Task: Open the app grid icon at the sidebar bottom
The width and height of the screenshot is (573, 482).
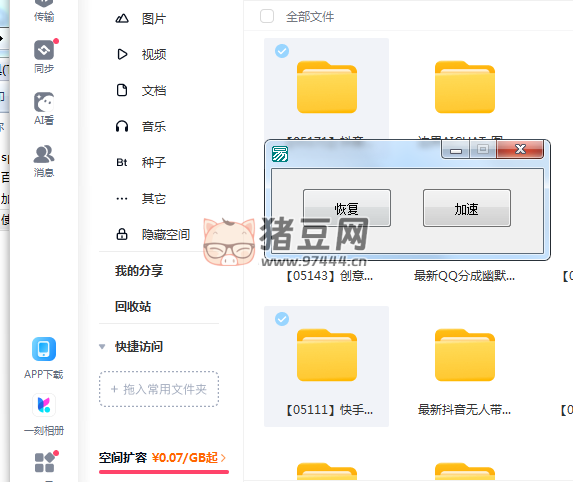Action: coord(45,462)
